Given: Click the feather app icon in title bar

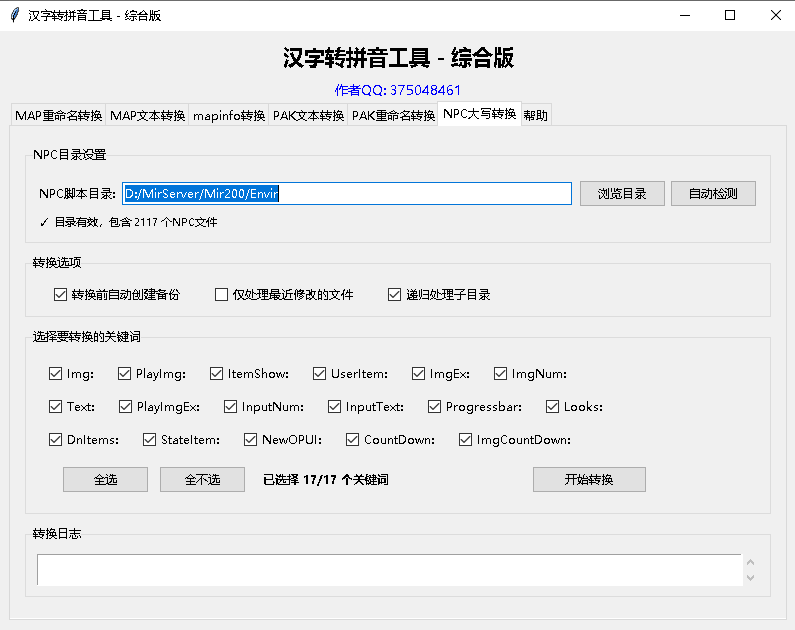Looking at the screenshot, I should tap(14, 15).
